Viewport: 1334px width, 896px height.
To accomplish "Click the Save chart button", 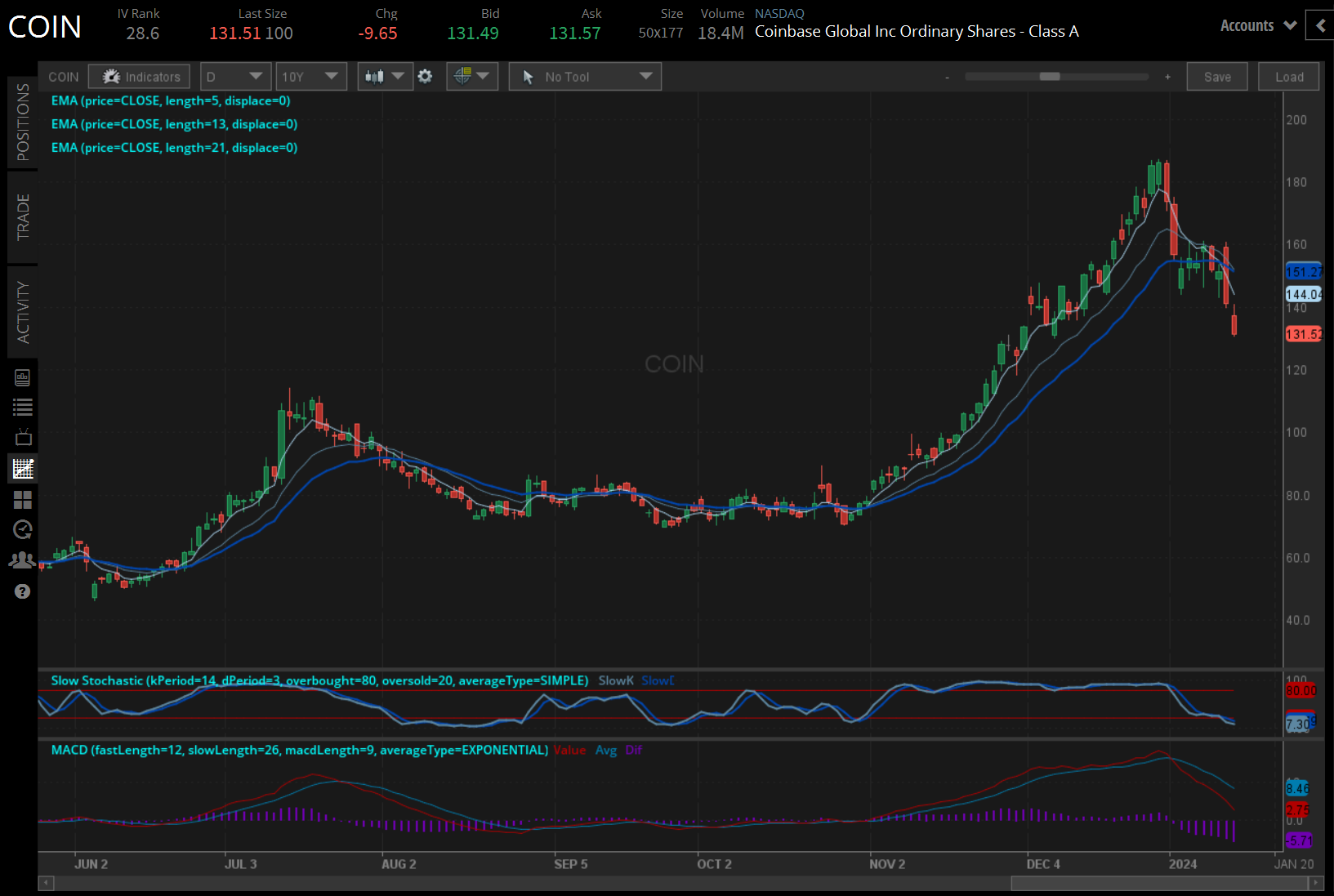I will coord(1216,77).
